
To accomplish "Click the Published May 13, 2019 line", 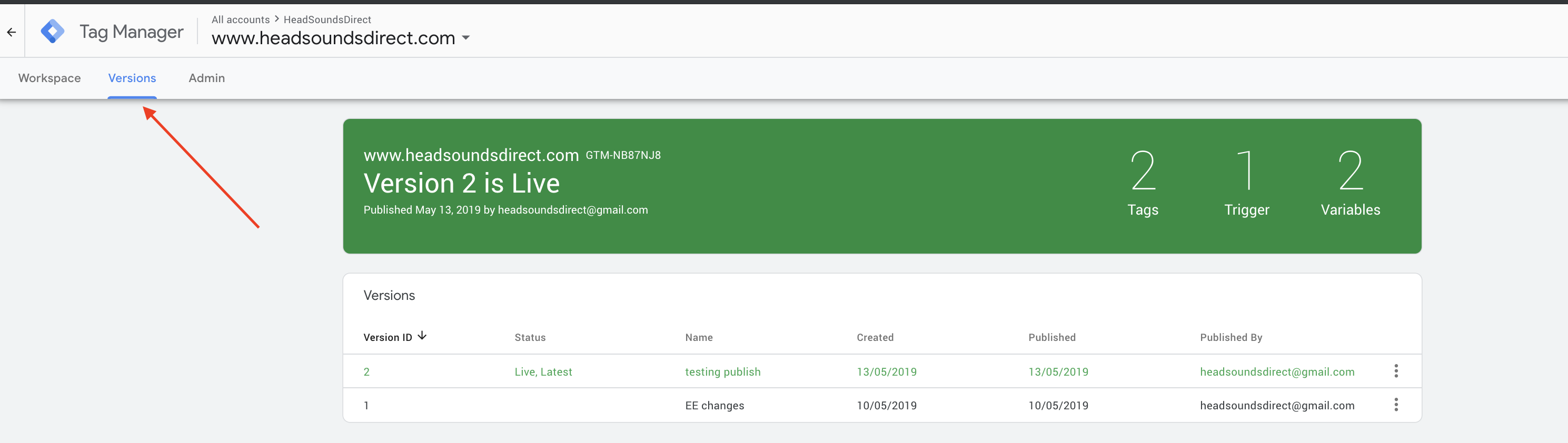I will [505, 210].
